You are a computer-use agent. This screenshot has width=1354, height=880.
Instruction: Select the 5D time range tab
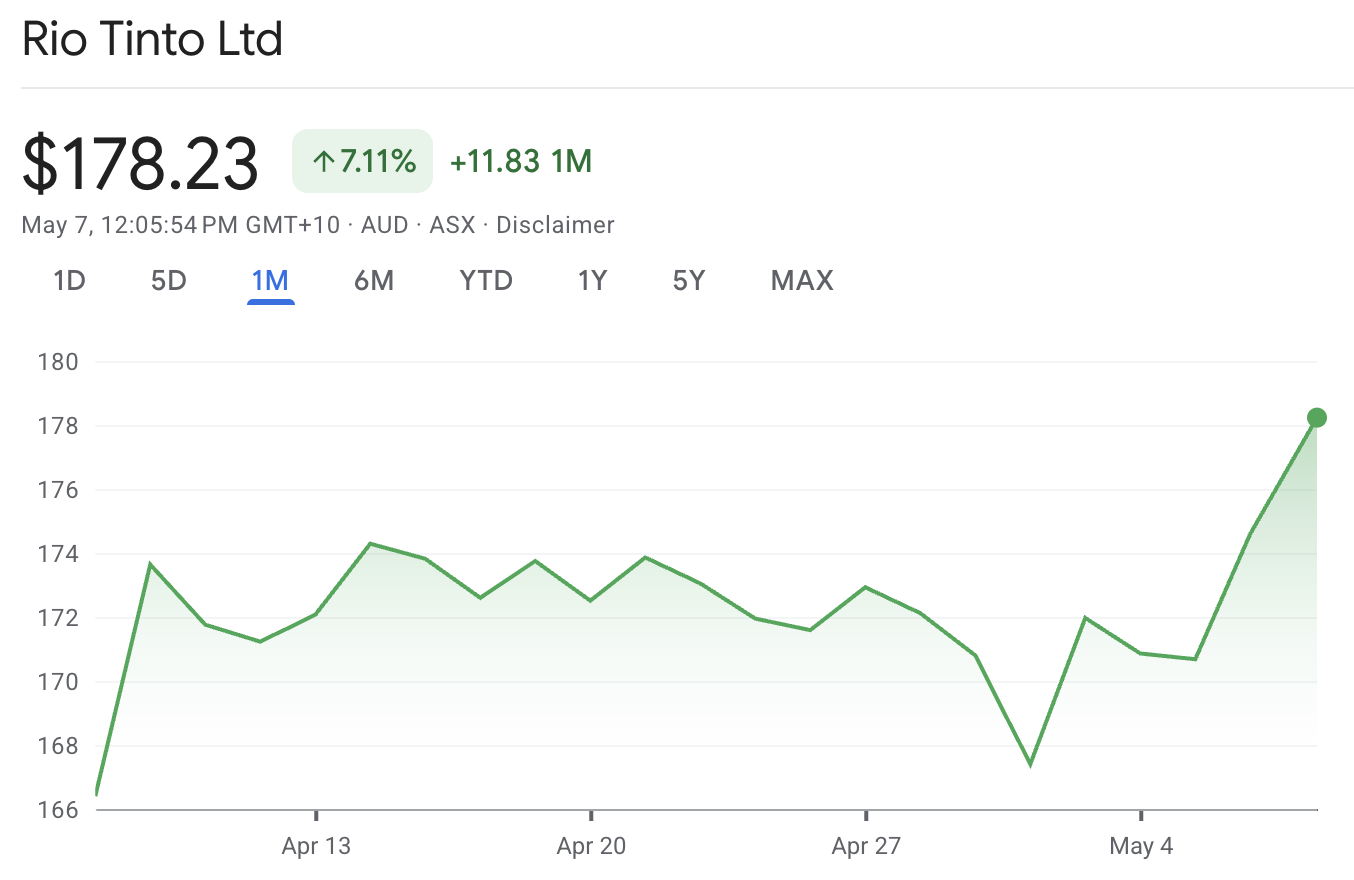pos(169,281)
